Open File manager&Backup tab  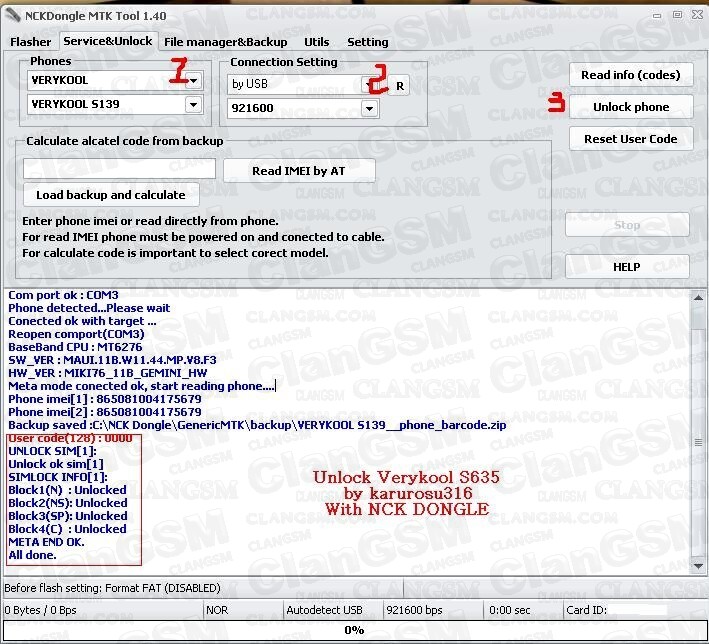point(225,42)
